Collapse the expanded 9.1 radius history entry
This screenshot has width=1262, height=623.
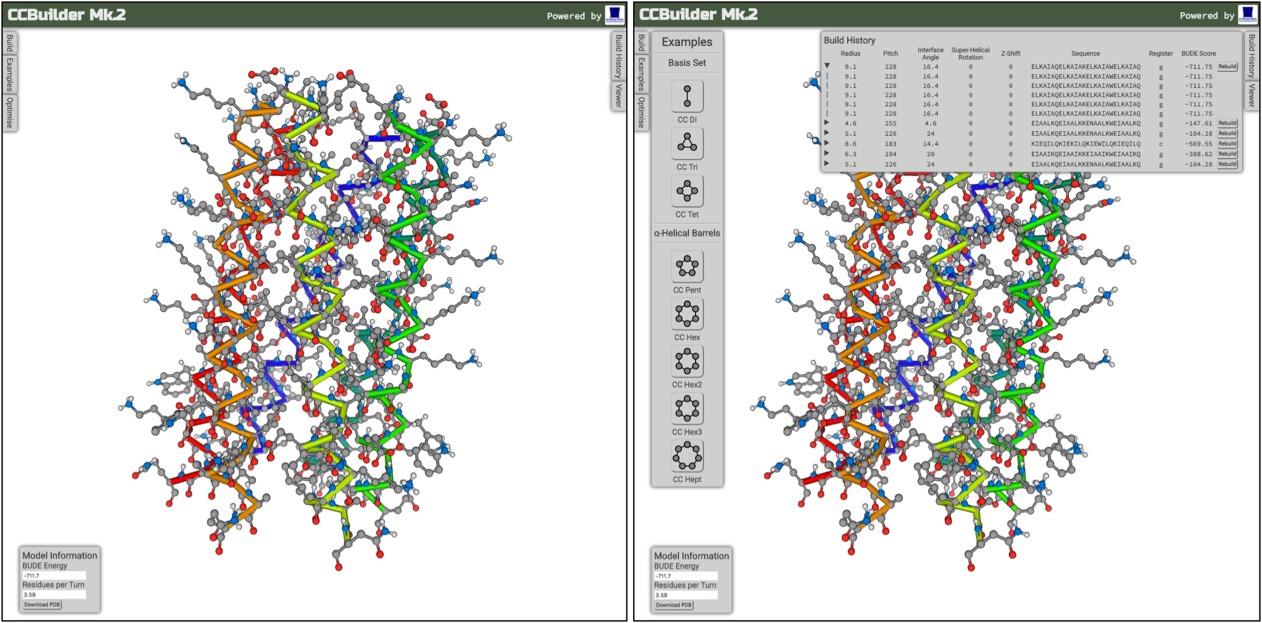pos(827,66)
